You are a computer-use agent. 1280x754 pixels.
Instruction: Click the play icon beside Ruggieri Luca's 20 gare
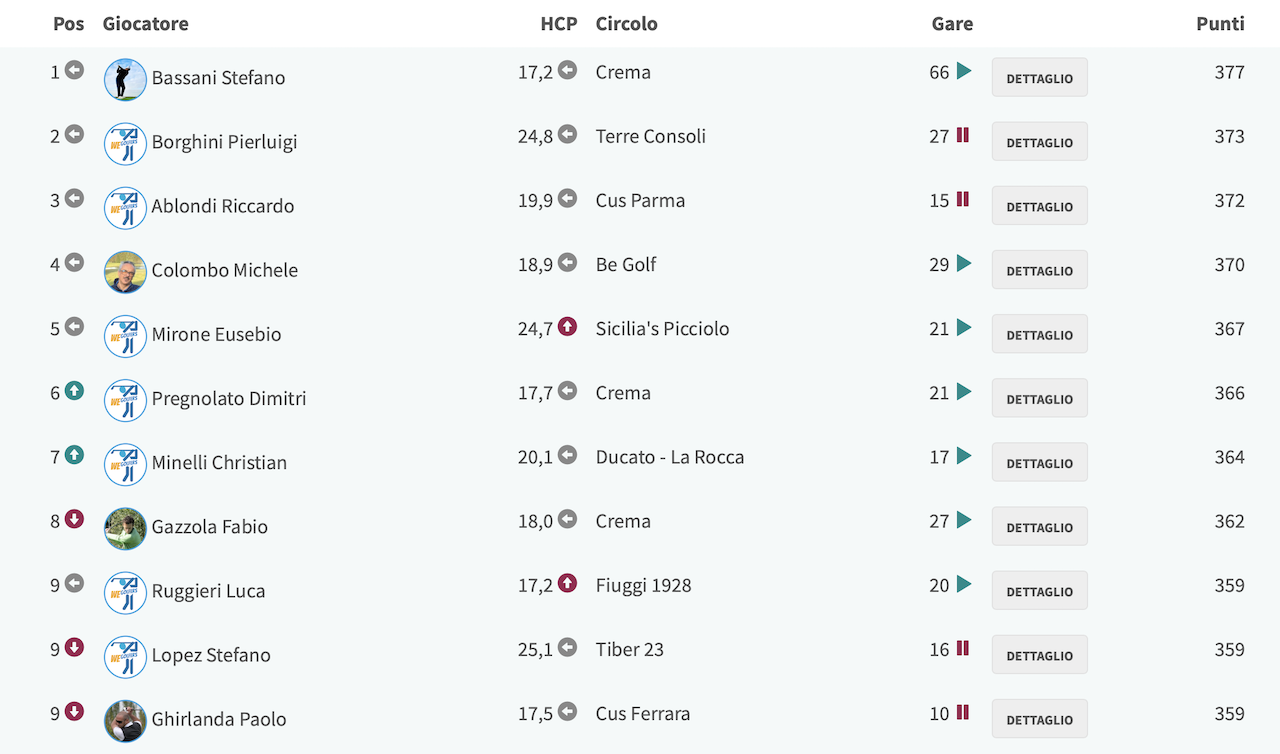[x=964, y=584]
